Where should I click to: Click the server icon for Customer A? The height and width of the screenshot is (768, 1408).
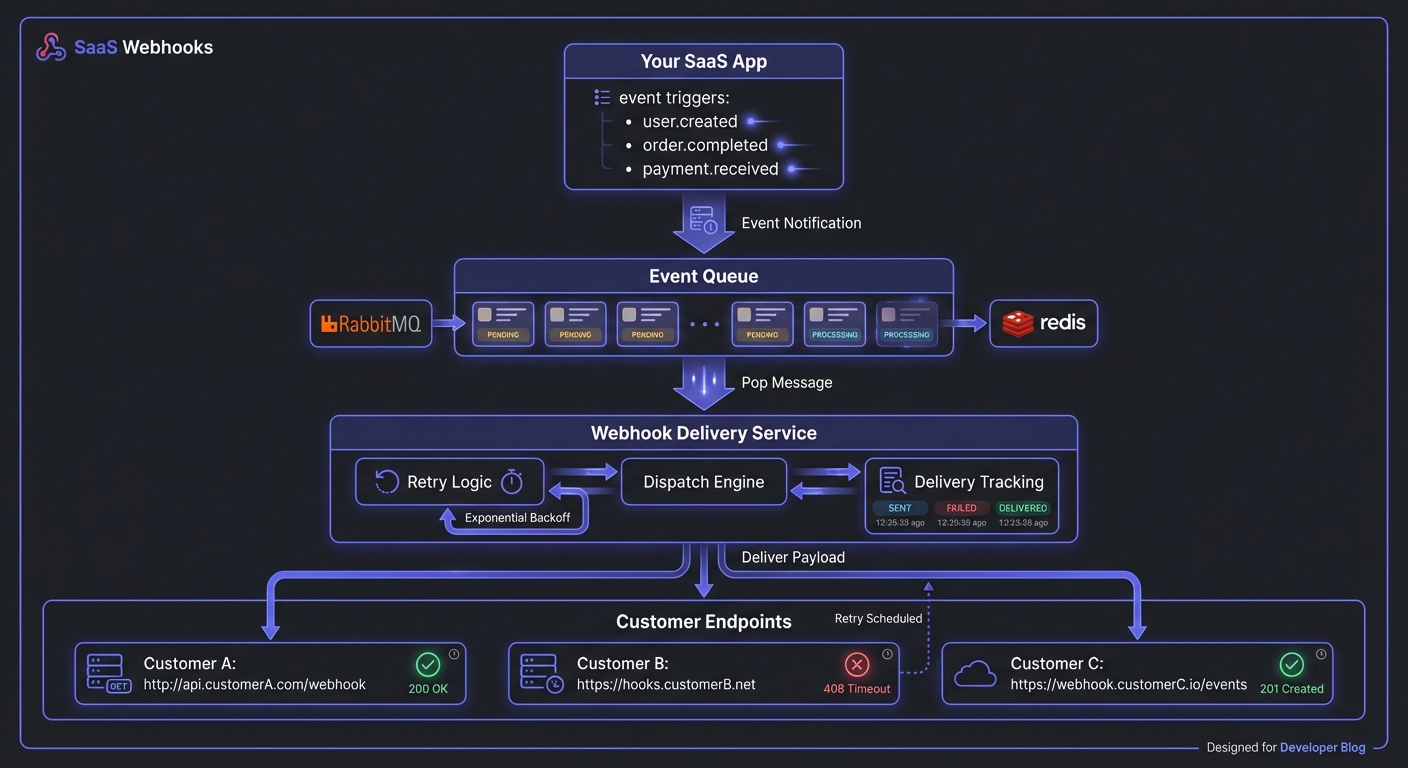point(105,674)
